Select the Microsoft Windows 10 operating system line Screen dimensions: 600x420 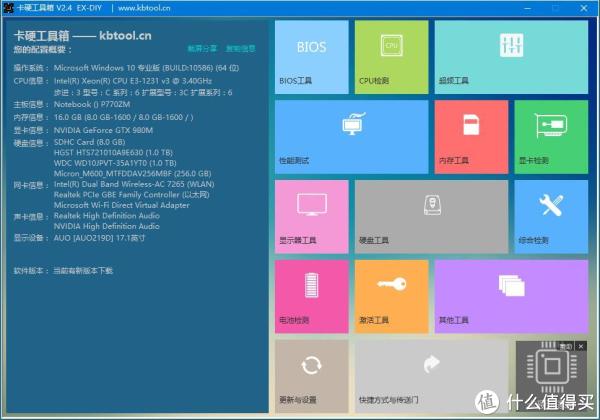(x=146, y=68)
